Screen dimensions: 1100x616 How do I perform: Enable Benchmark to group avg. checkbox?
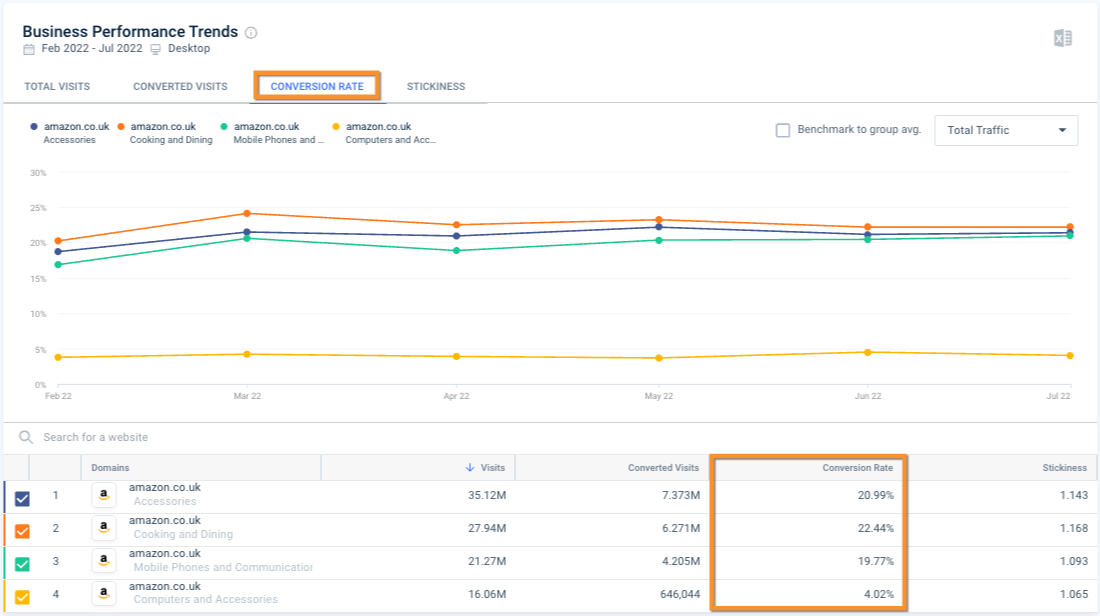[783, 130]
